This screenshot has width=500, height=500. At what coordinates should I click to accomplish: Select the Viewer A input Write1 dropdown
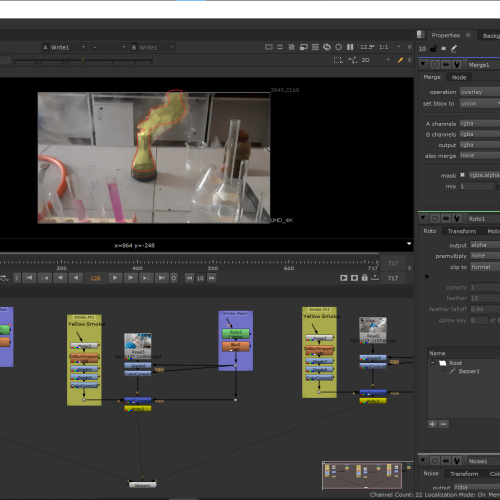pyautogui.click(x=64, y=47)
